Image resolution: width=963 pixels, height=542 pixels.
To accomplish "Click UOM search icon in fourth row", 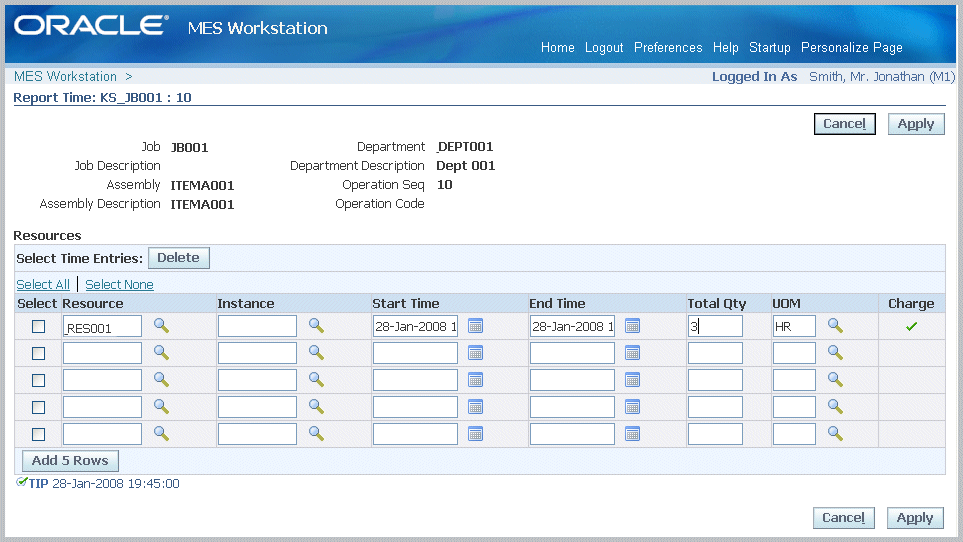I will [x=835, y=406].
